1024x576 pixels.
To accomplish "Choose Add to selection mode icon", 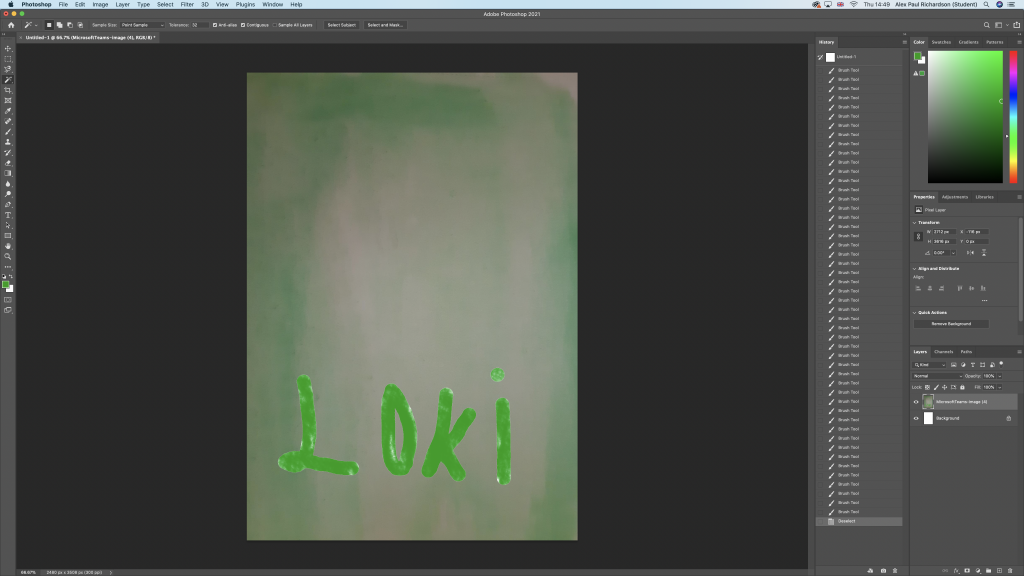I will tap(59, 25).
